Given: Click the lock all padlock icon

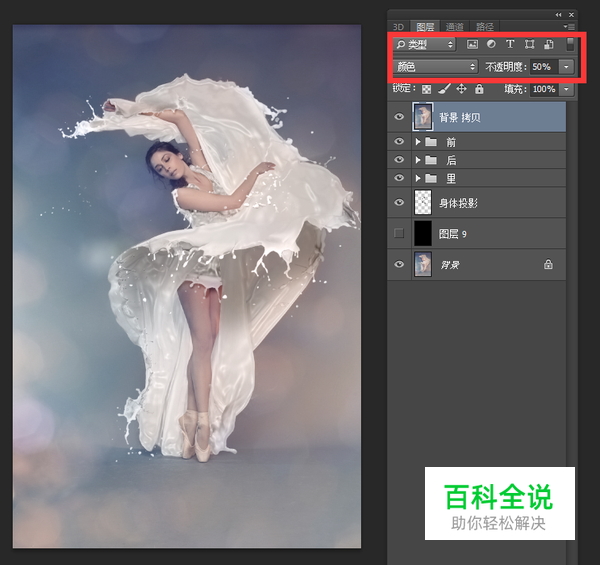Looking at the screenshot, I should point(479,89).
